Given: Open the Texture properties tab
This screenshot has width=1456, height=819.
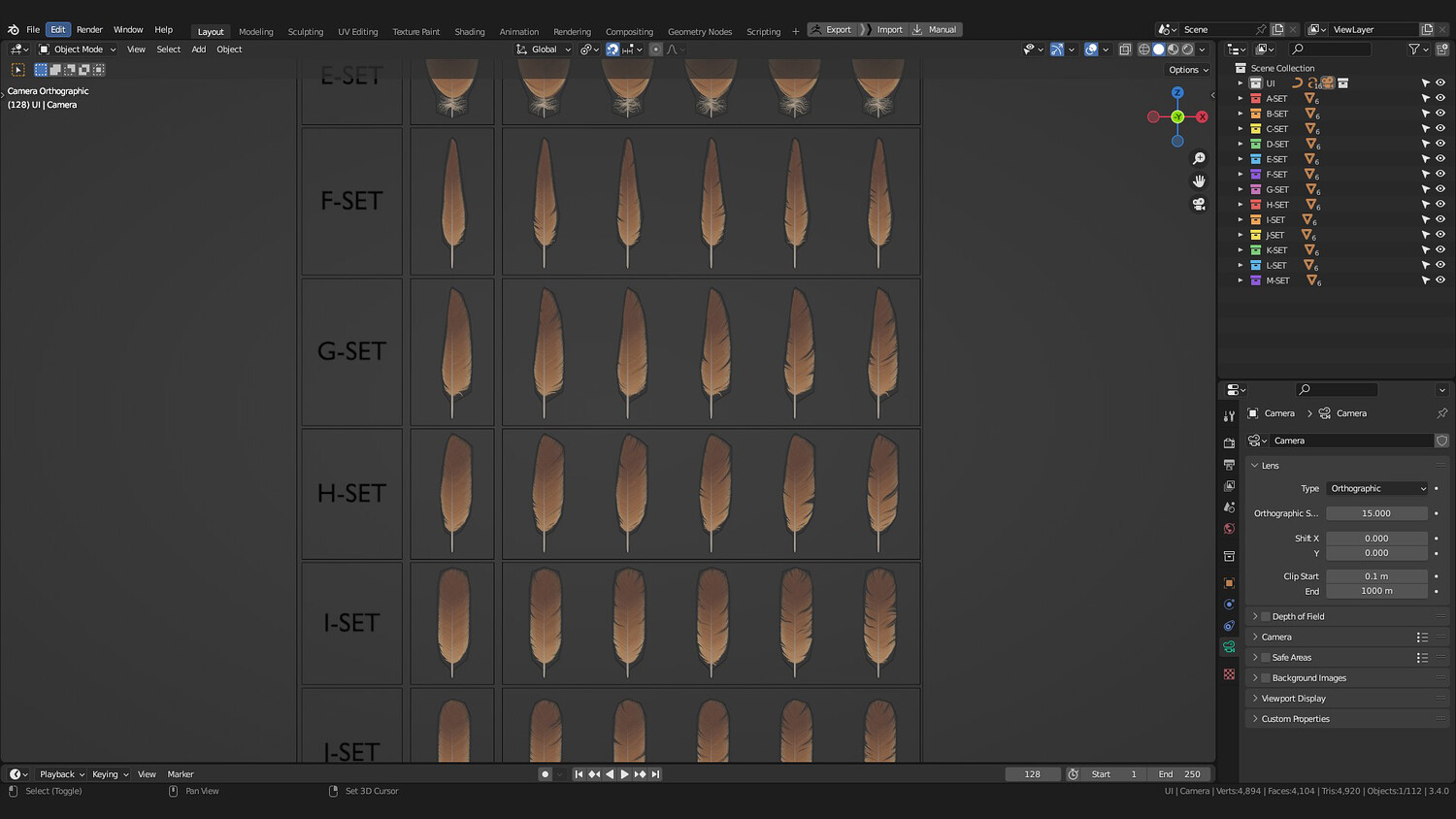Looking at the screenshot, I should point(1229,673).
